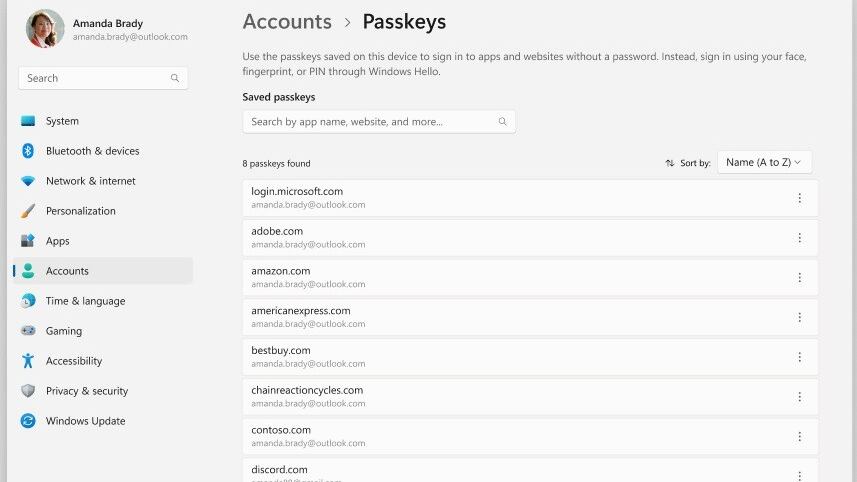Go to Time & language settings
Image resolution: width=857 pixels, height=482 pixels.
pos(85,301)
